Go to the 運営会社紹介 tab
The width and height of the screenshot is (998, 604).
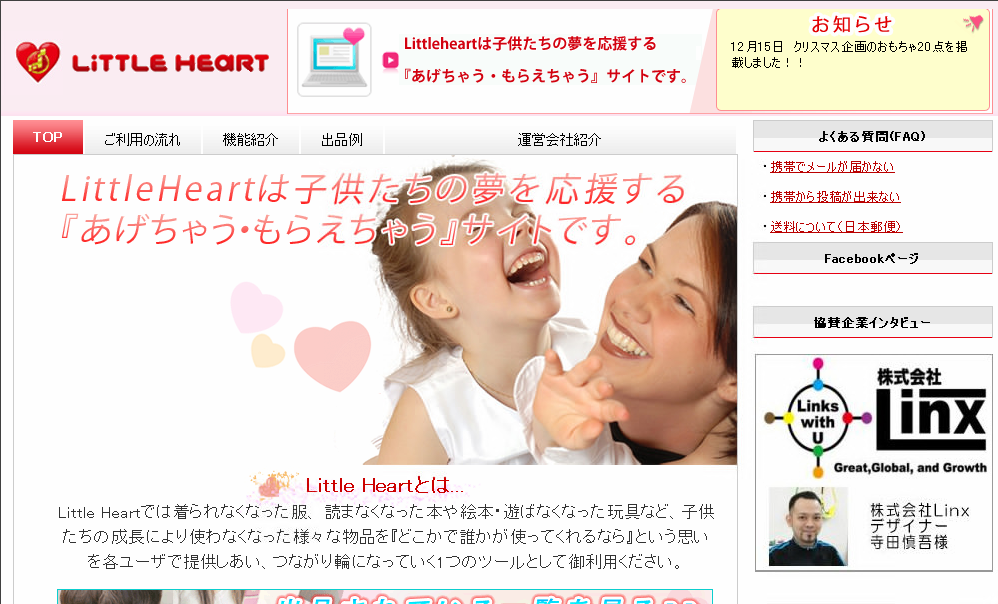point(559,139)
